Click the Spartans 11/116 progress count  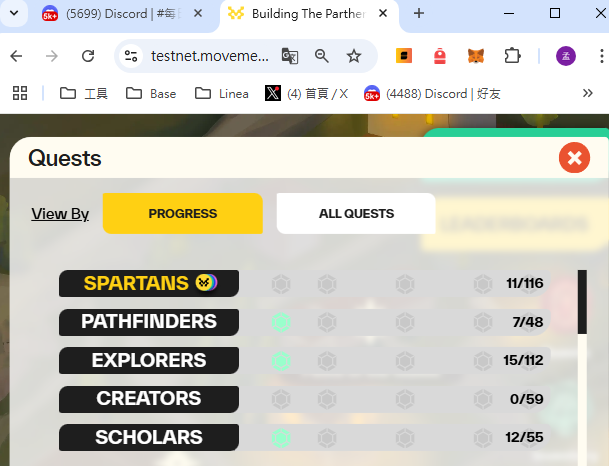pyautogui.click(x=525, y=283)
